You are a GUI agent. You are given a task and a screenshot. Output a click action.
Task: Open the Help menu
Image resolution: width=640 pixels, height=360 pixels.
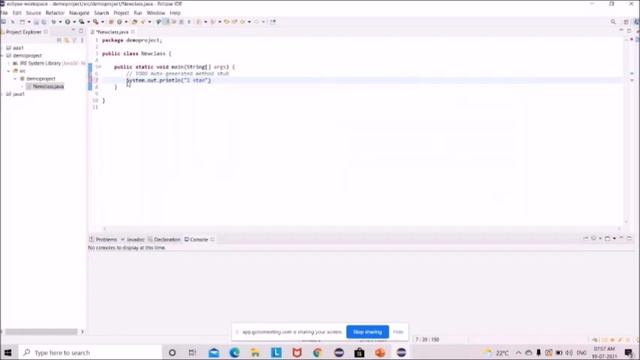pyautogui.click(x=175, y=13)
